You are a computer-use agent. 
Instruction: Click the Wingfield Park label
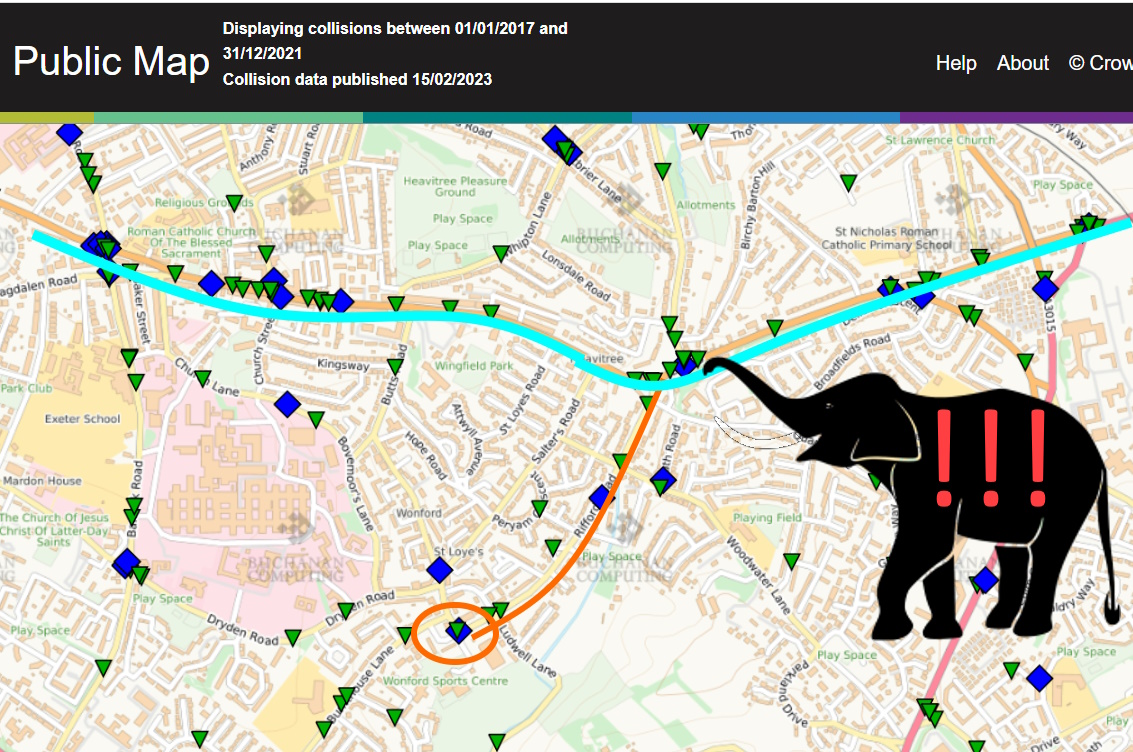473,366
